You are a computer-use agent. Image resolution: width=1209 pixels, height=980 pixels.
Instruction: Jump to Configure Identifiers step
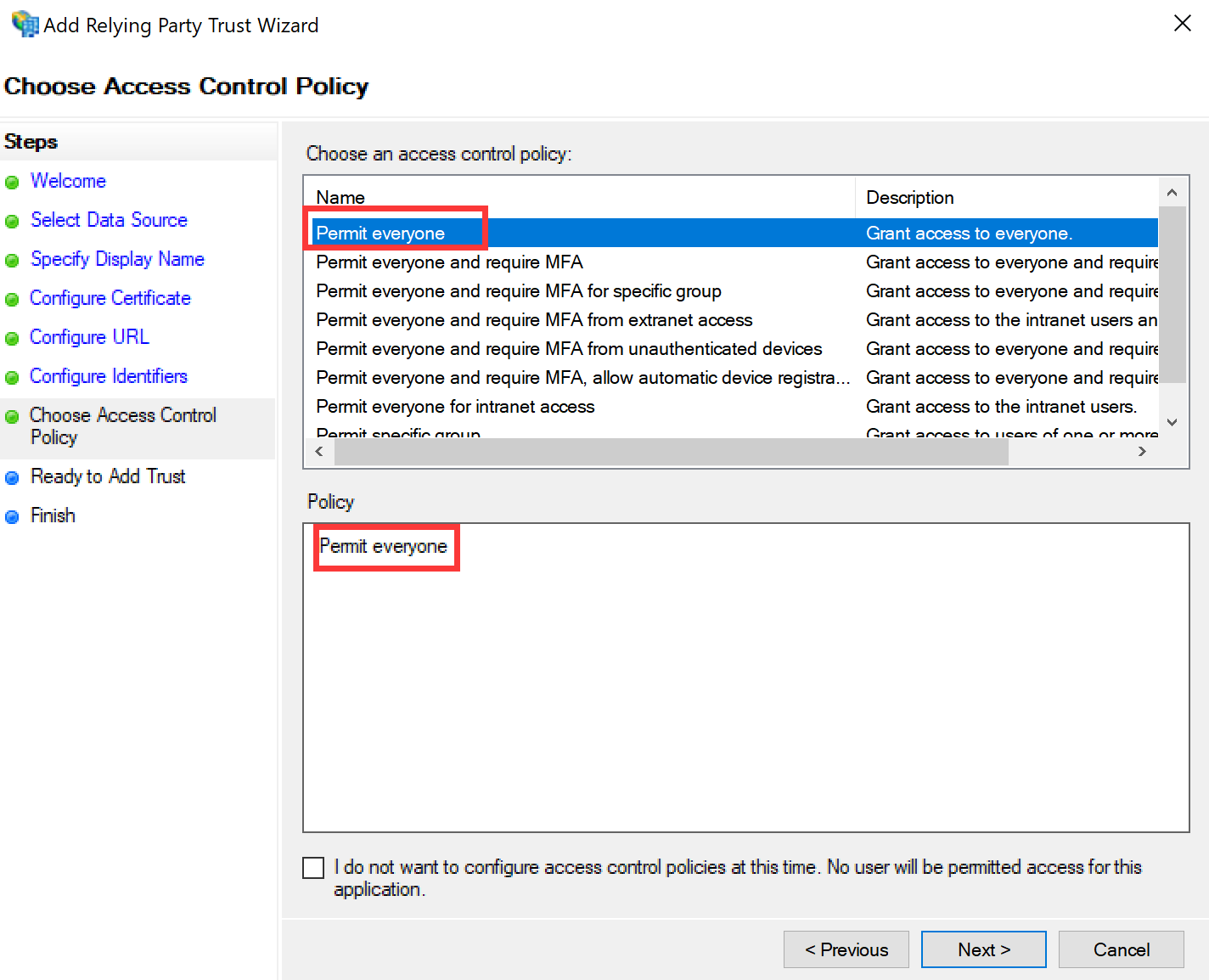pyautogui.click(x=108, y=376)
